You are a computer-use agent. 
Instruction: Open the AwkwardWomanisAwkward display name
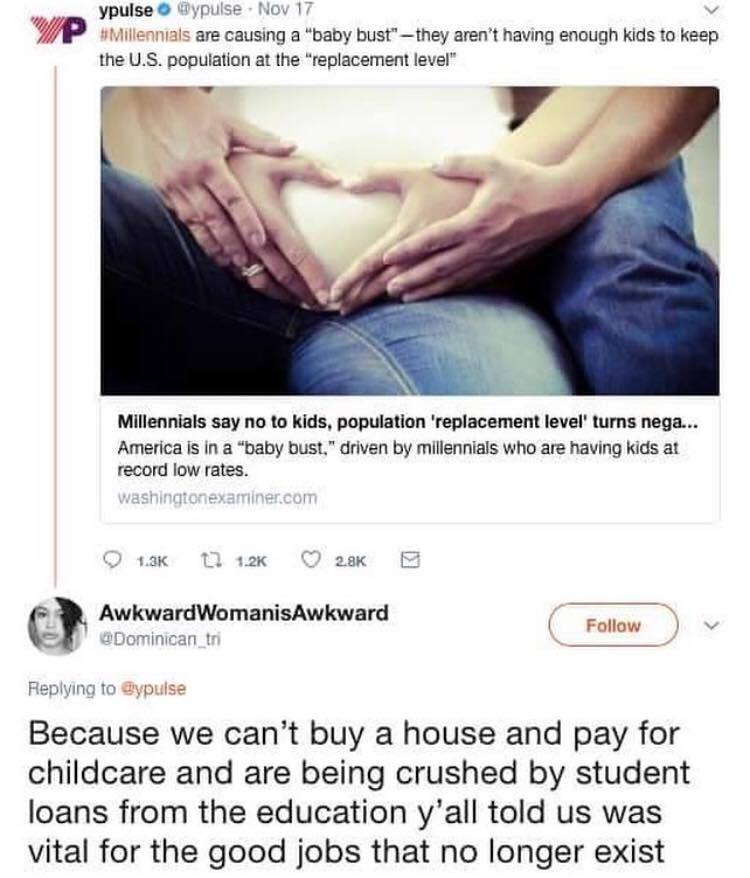pos(244,613)
